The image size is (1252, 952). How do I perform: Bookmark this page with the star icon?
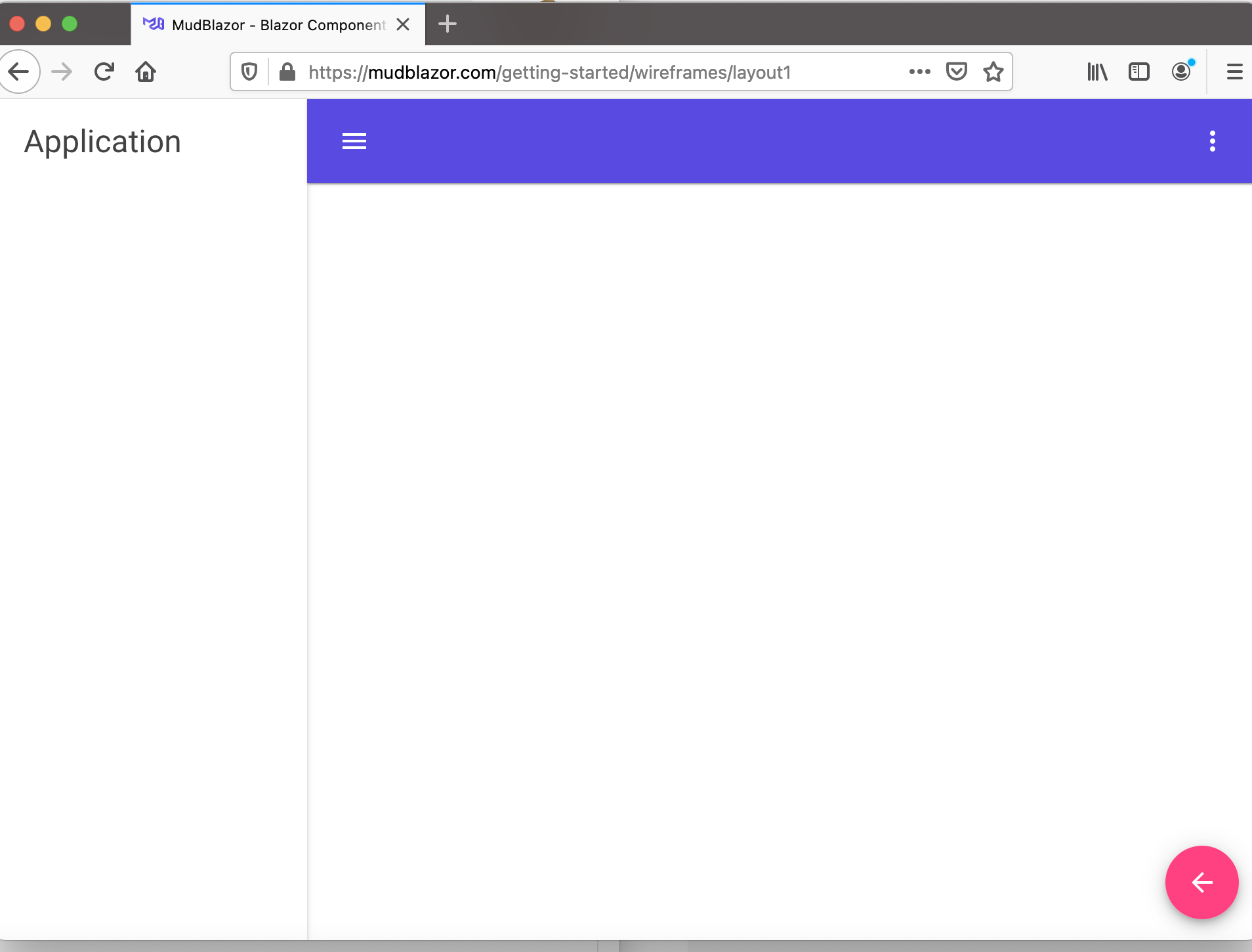(x=992, y=72)
